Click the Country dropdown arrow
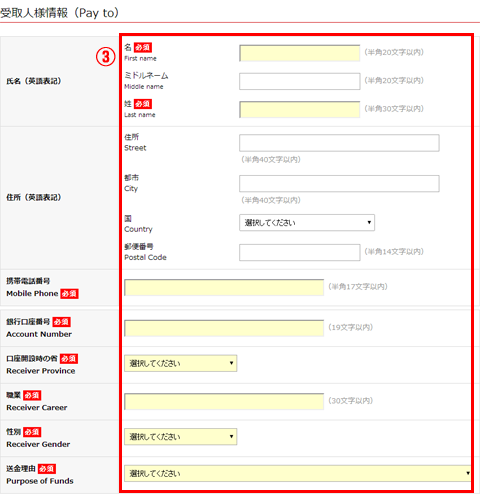 click(x=369, y=223)
